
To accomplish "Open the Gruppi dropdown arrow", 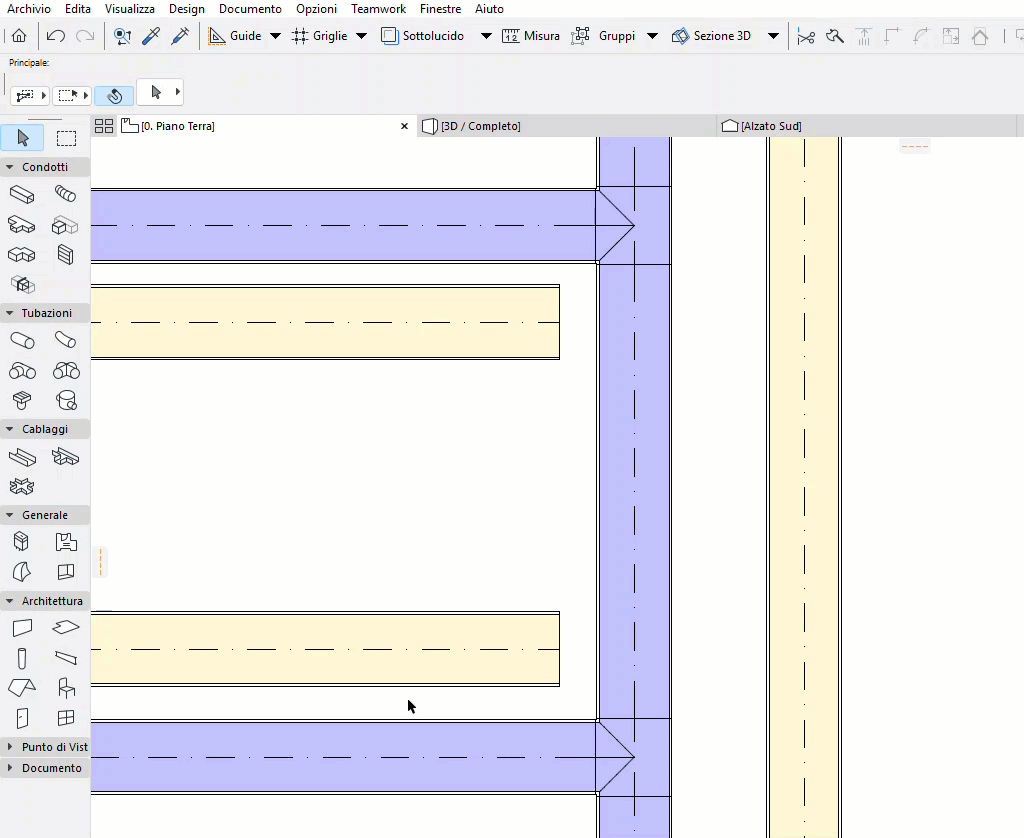I will tap(652, 36).
